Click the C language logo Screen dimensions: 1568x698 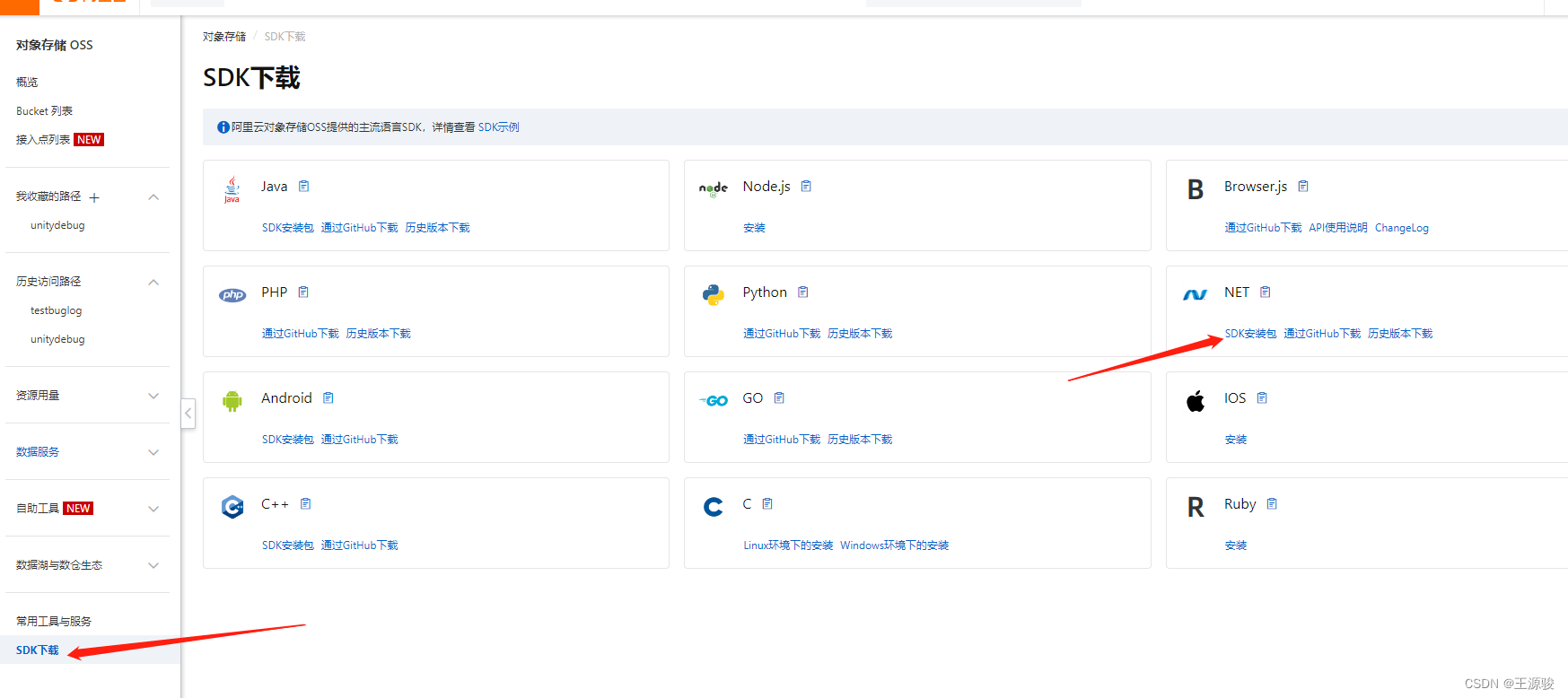714,507
